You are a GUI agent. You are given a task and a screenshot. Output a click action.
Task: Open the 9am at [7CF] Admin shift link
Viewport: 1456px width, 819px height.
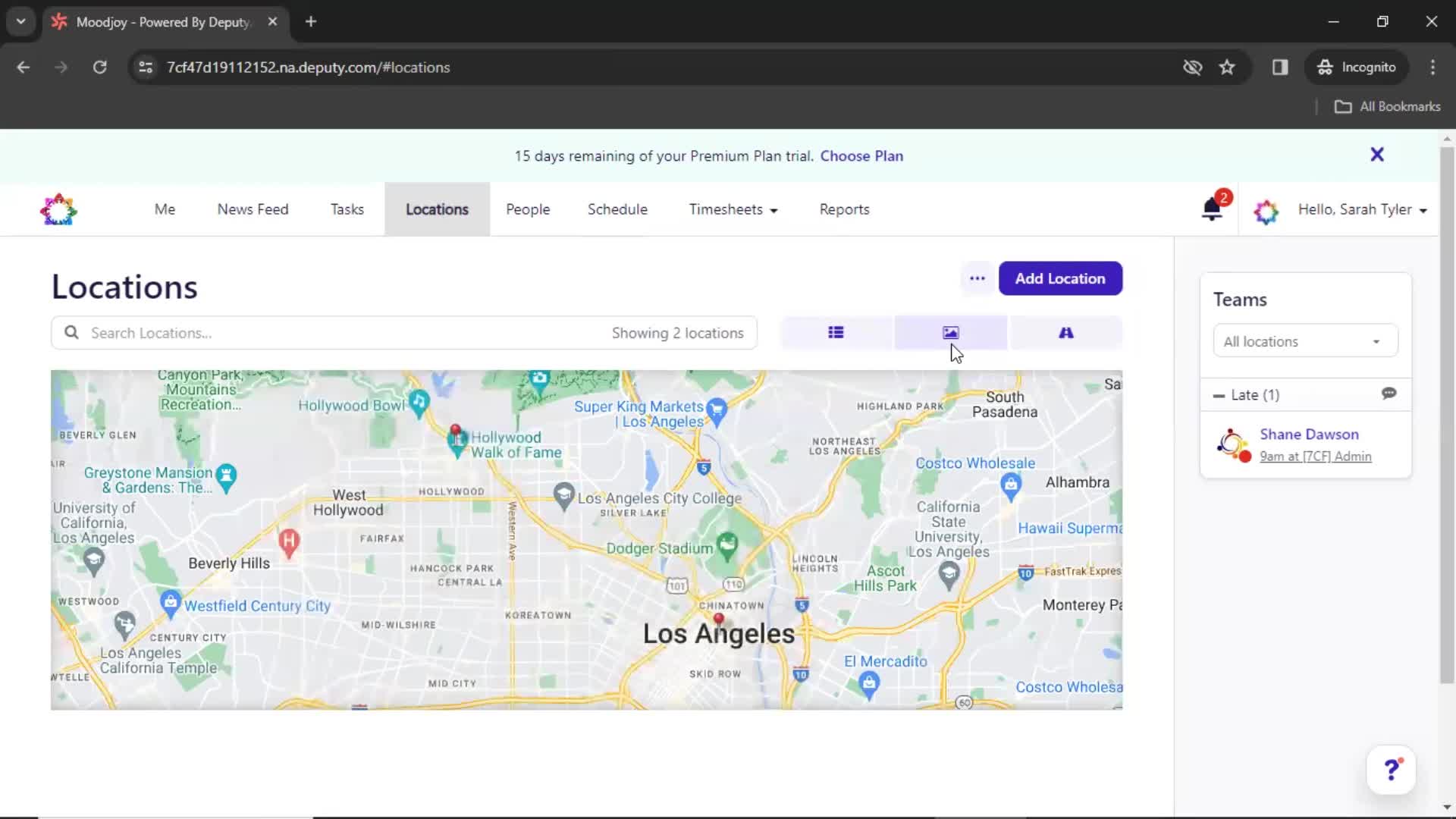tap(1315, 457)
